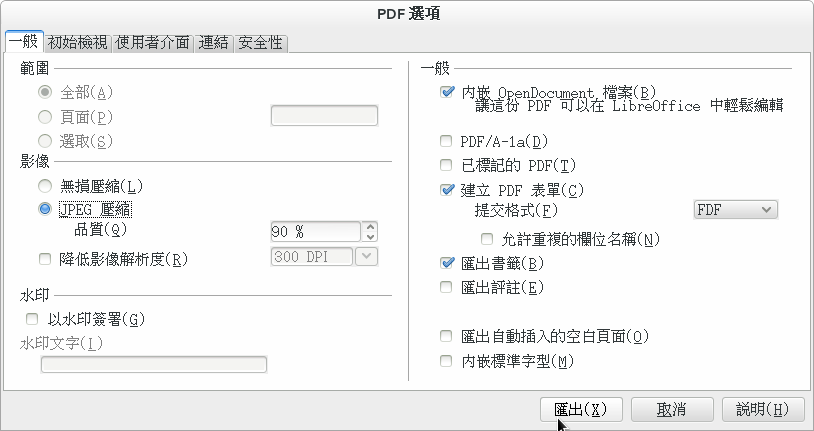The height and width of the screenshot is (431, 814).
Task: Toggle the 已標記的 PDF checkbox
Action: click(x=446, y=165)
